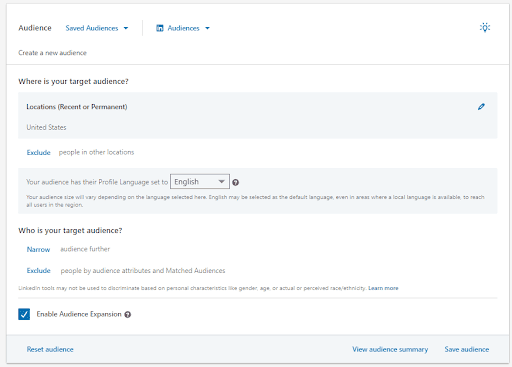
Task: Select the Locations (Recent or Permanent) panel
Action: click(x=257, y=115)
